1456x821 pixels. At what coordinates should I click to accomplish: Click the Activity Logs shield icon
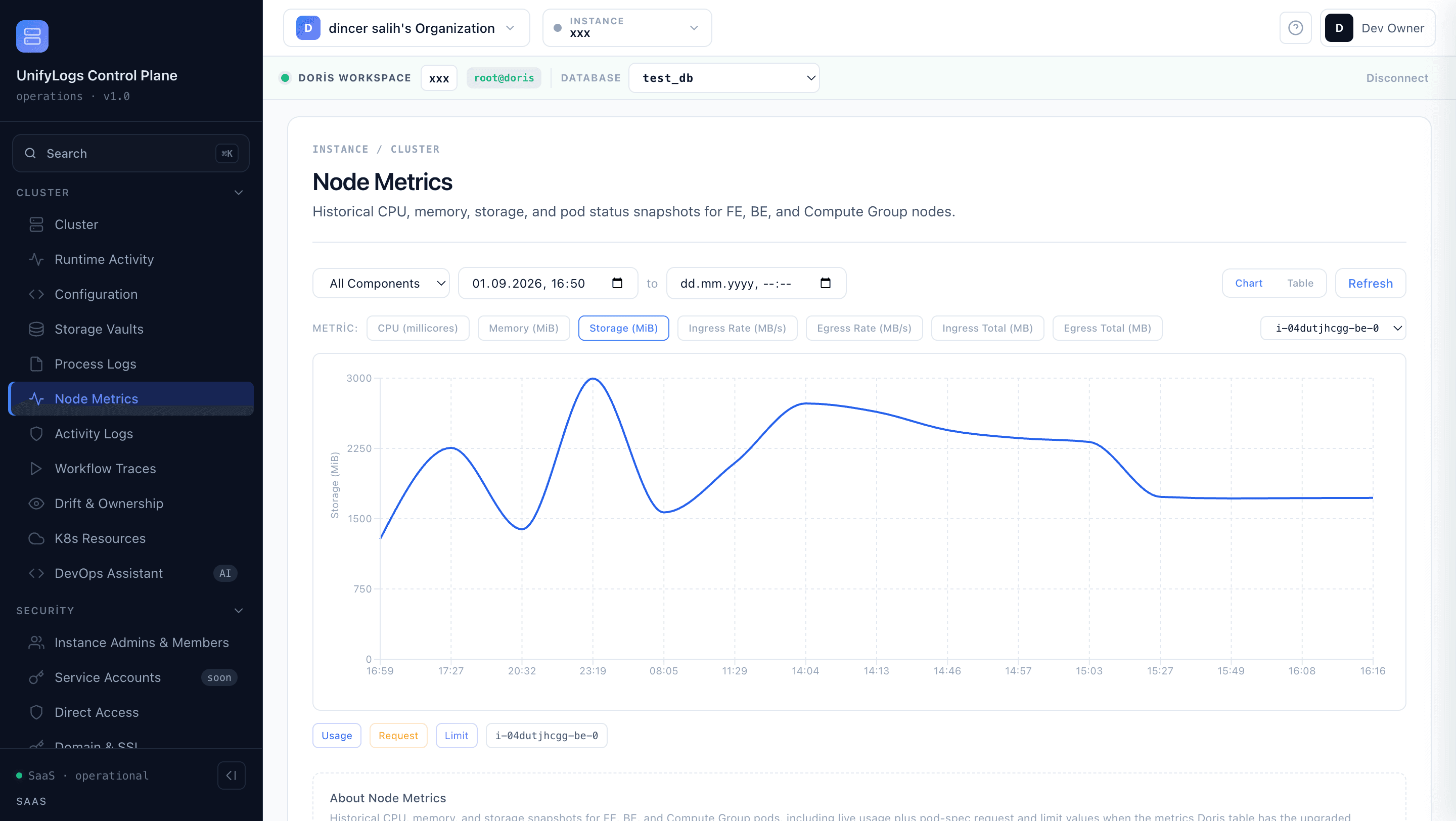(x=36, y=434)
